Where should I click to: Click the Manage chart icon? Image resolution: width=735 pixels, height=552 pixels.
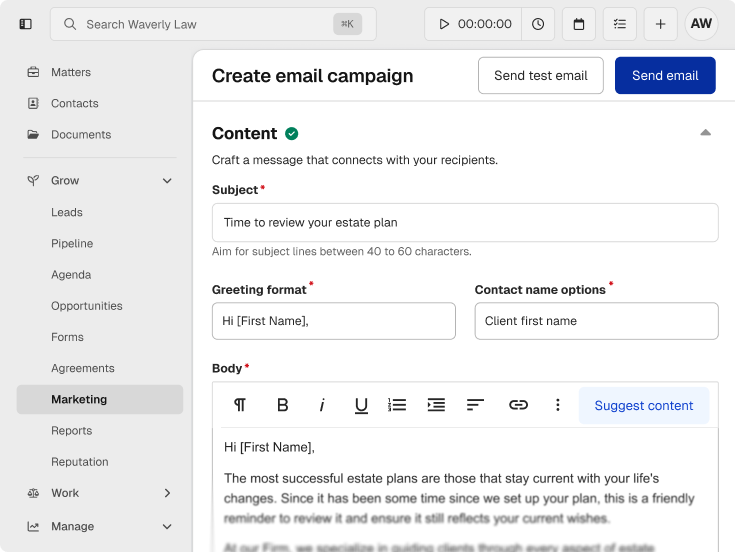point(33,526)
